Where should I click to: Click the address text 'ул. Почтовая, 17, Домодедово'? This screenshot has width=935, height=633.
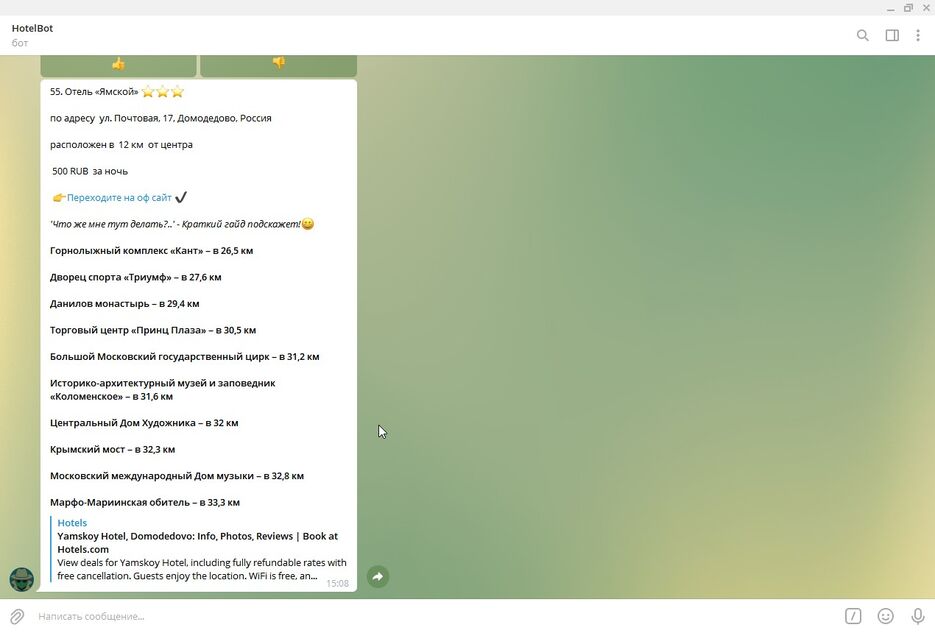click(x=168, y=118)
